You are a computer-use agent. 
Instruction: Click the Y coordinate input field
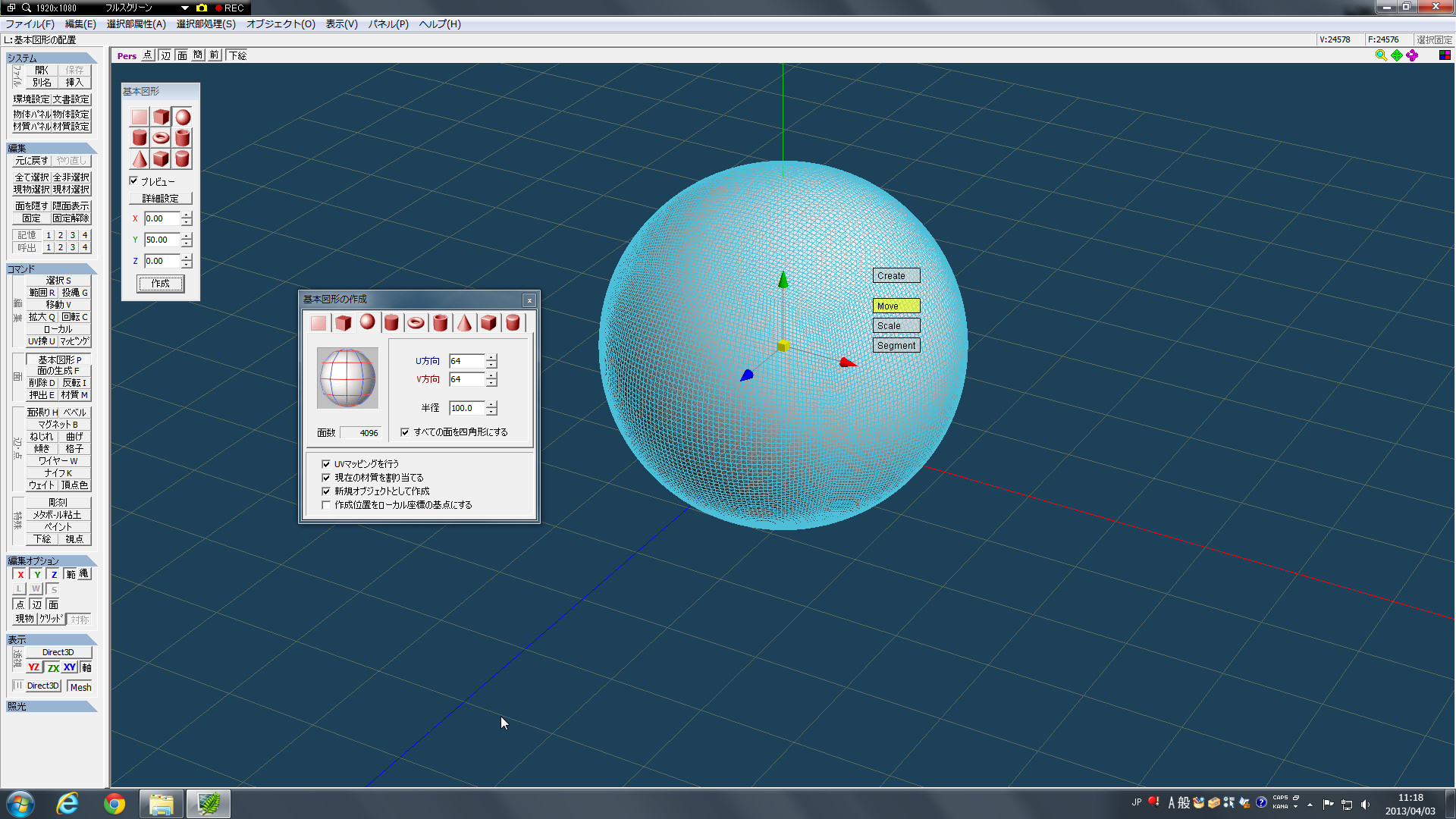(x=162, y=240)
